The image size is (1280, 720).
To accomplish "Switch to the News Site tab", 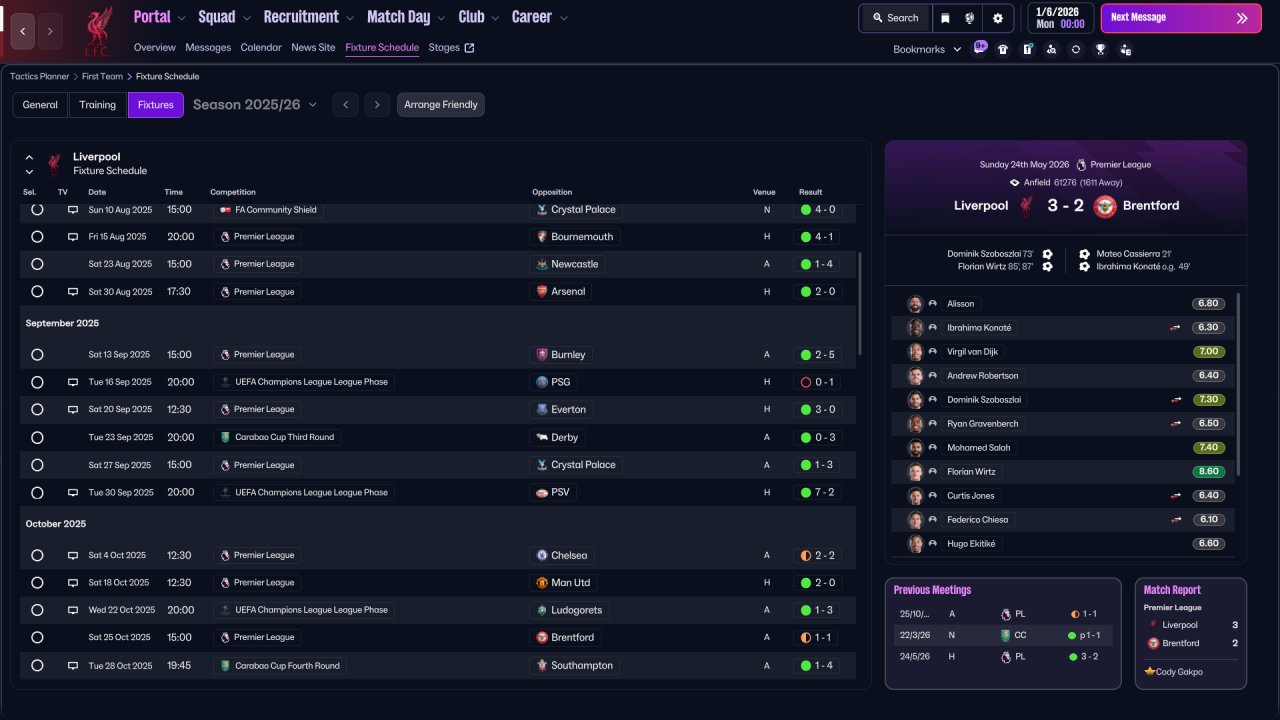I will tap(313, 47).
